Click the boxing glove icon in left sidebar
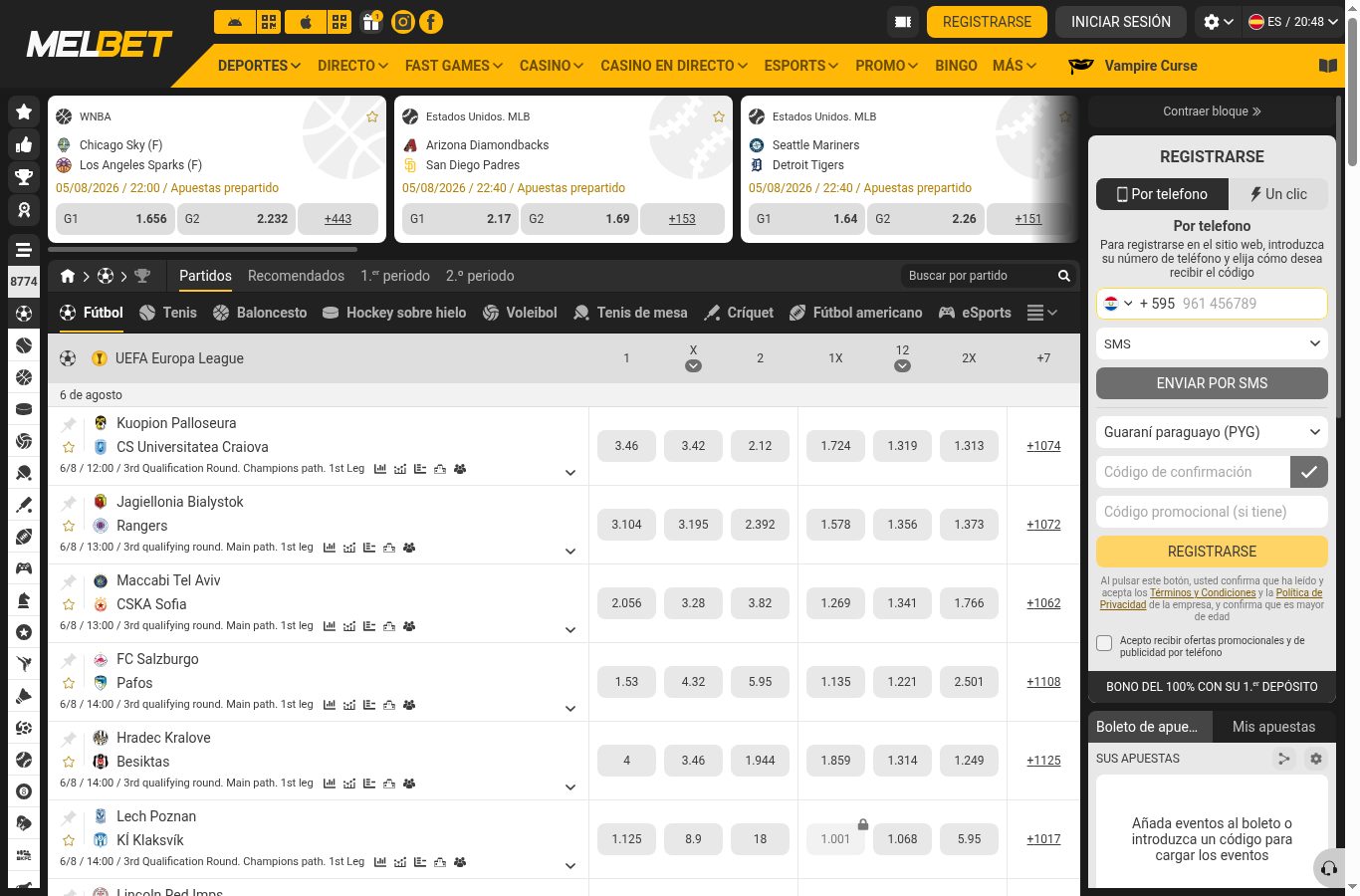This screenshot has width=1360, height=896. pyautogui.click(x=24, y=823)
